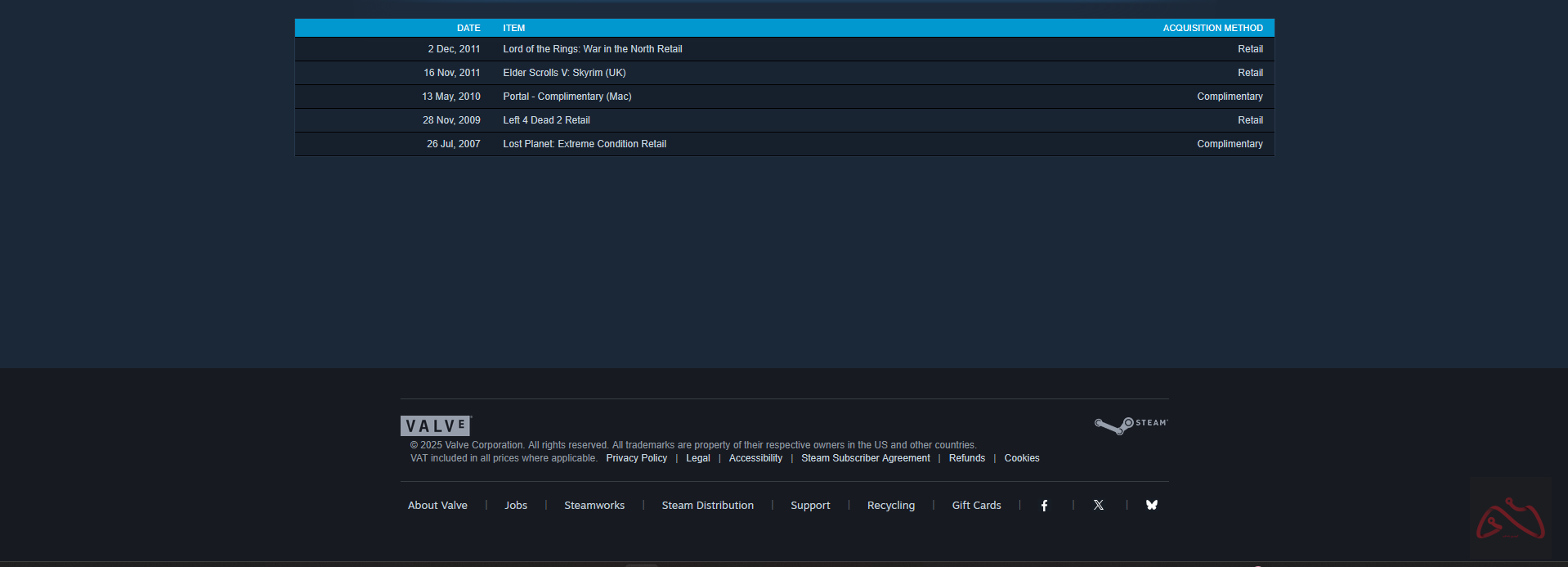
Task: Go to the Accessibility page
Action: click(755, 458)
